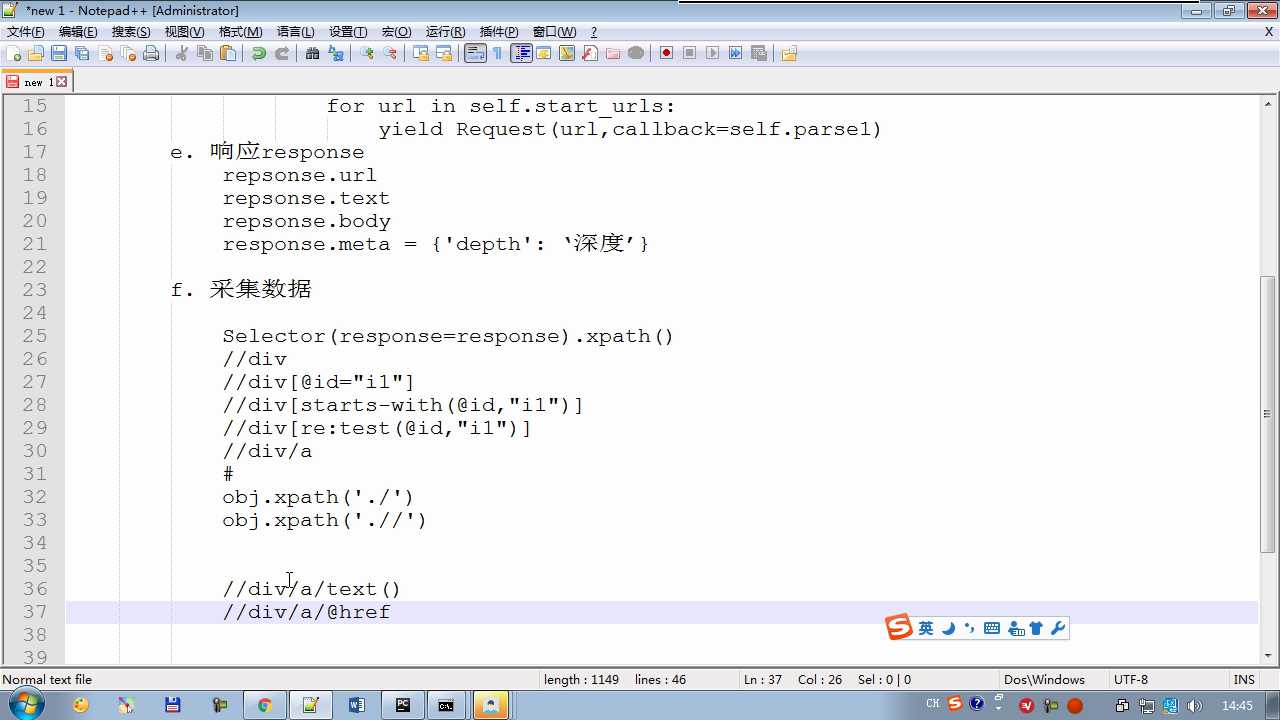
Task: Open the 视图(V) menu
Action: coord(184,32)
